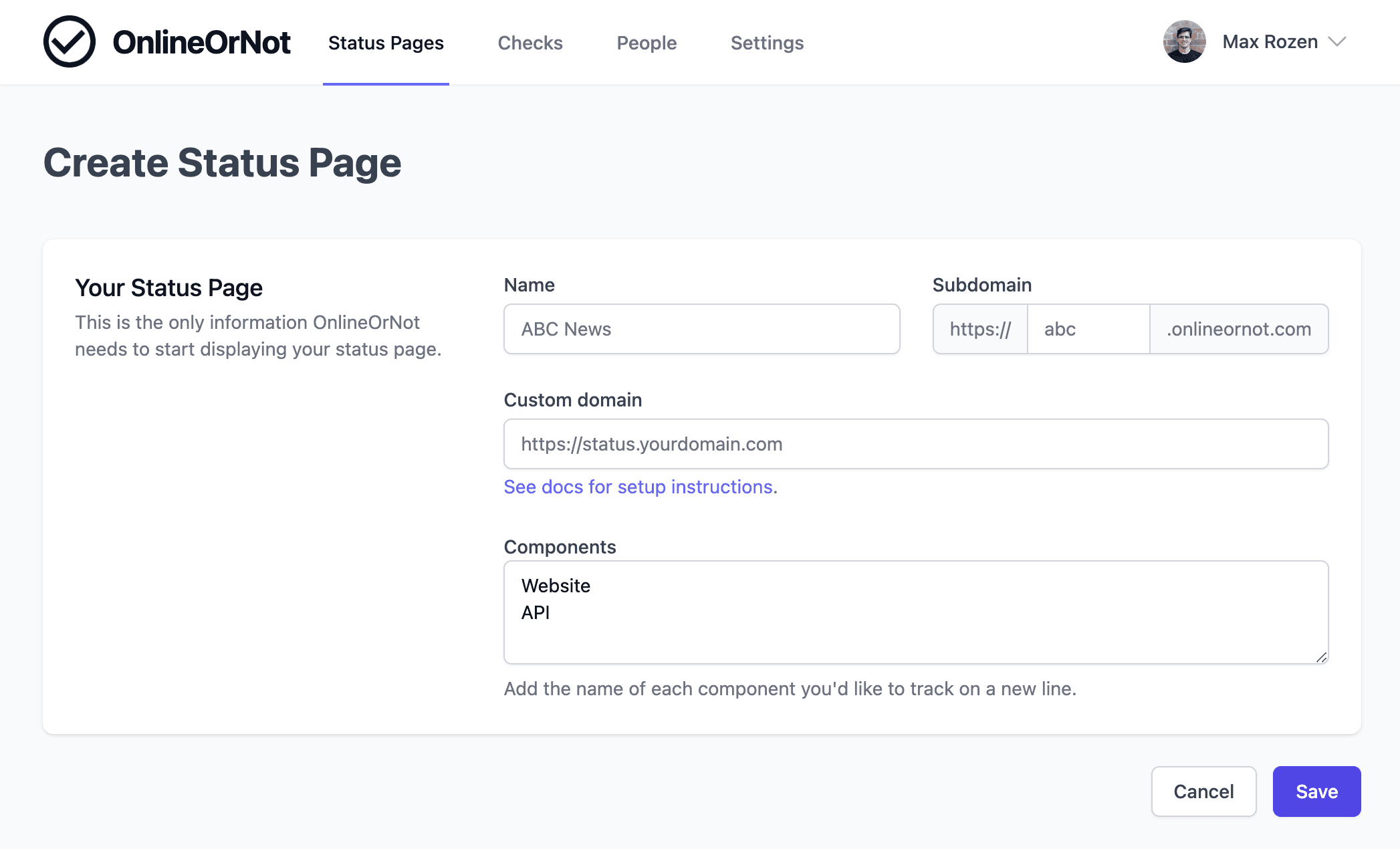Click the Status Pages nav icon

(x=386, y=42)
